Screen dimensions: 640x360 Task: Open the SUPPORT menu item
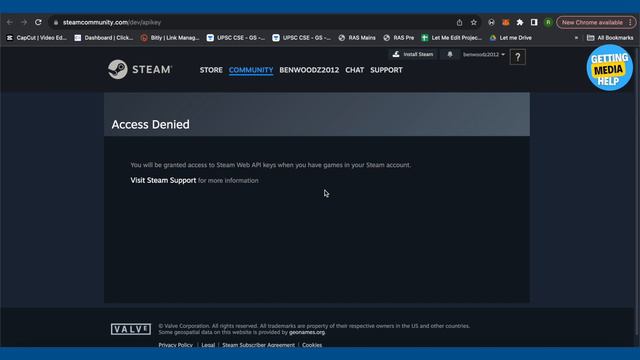click(x=386, y=70)
